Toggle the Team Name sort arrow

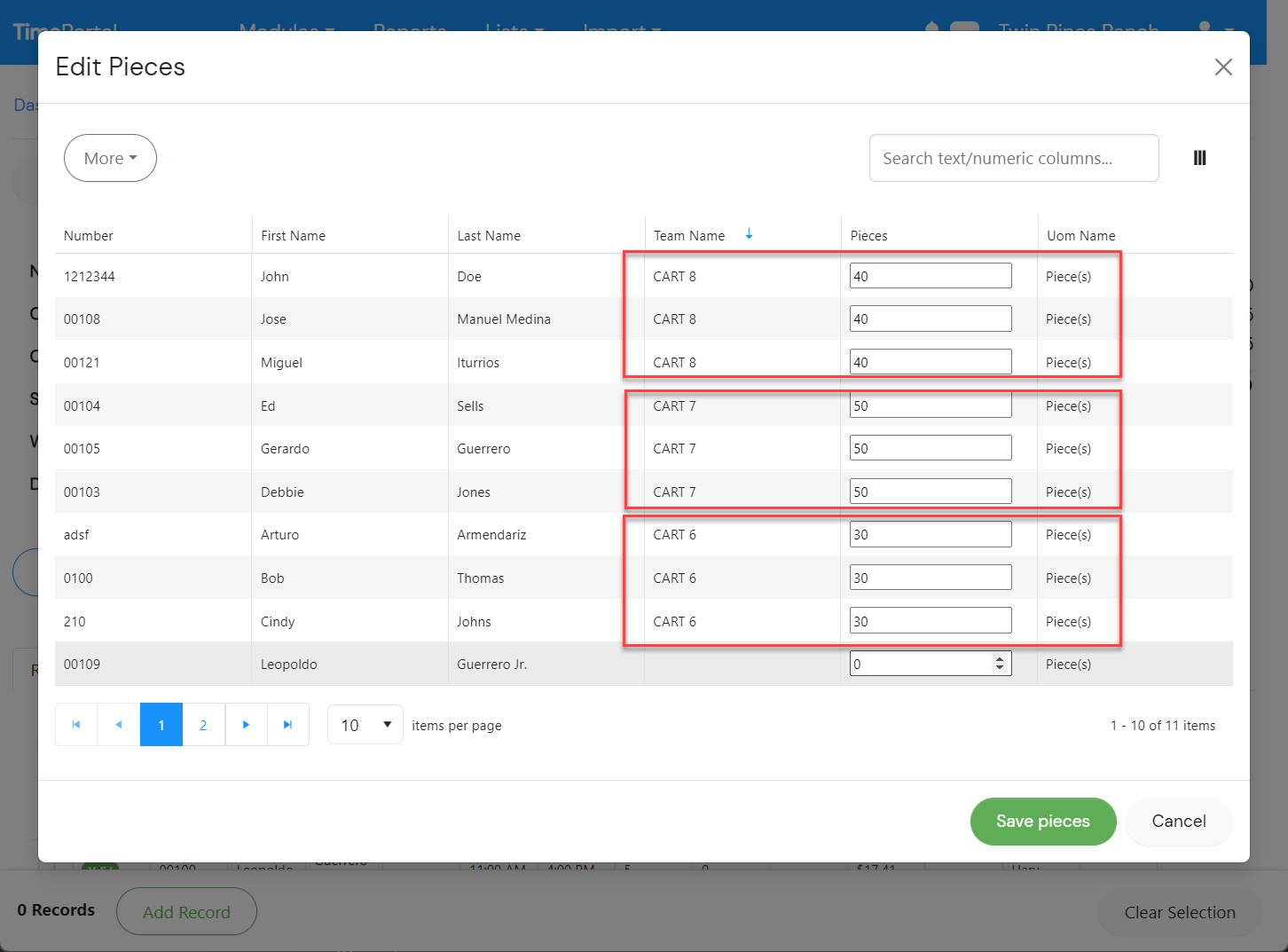750,234
